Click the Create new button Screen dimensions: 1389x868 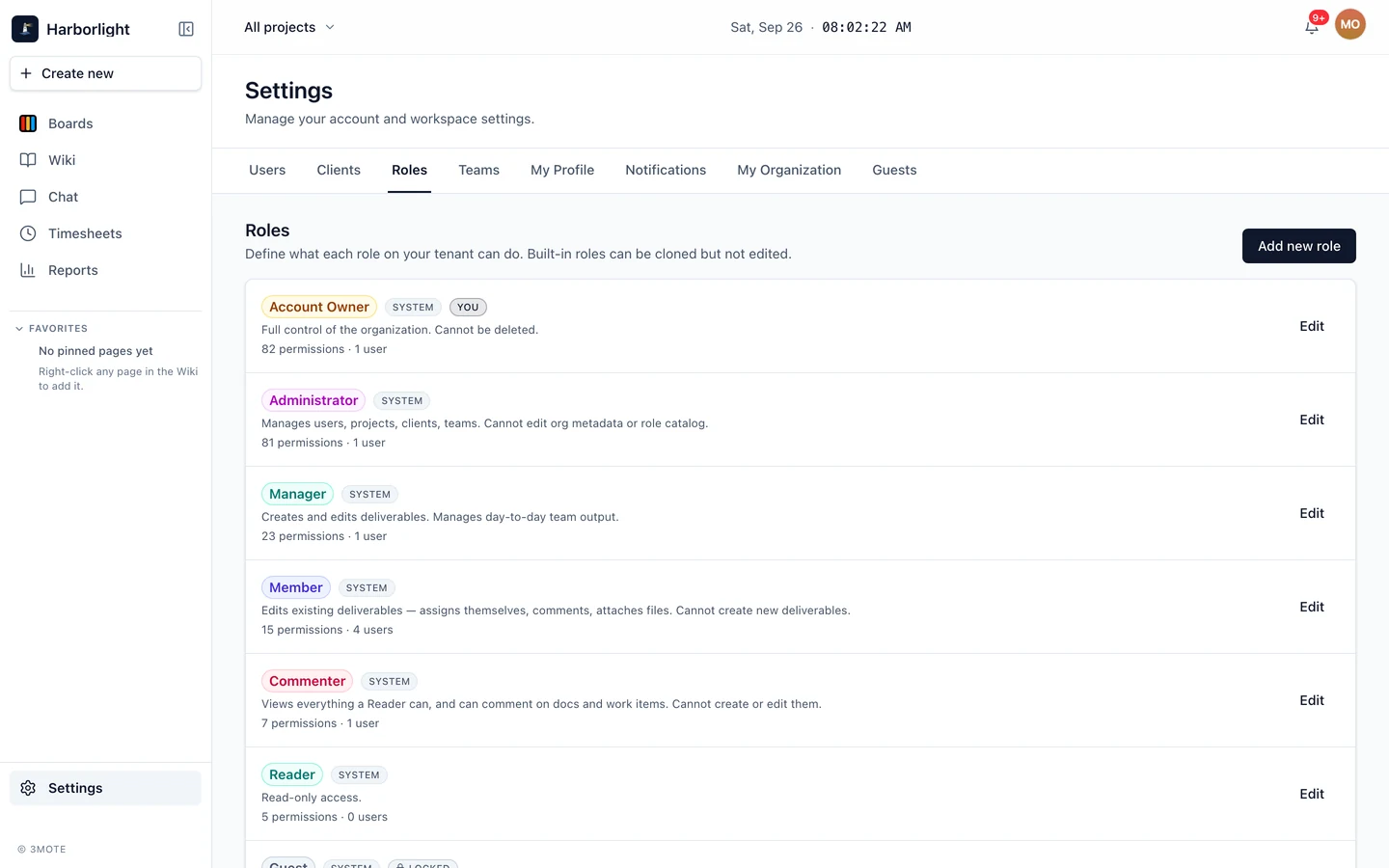coord(105,73)
